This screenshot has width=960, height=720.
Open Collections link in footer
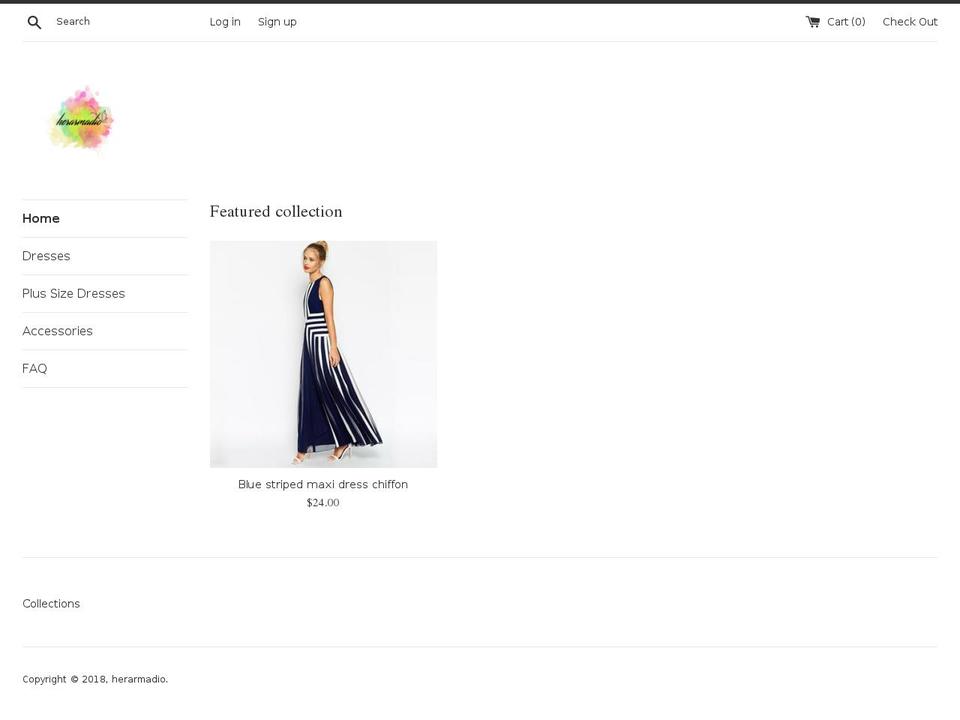coord(51,604)
